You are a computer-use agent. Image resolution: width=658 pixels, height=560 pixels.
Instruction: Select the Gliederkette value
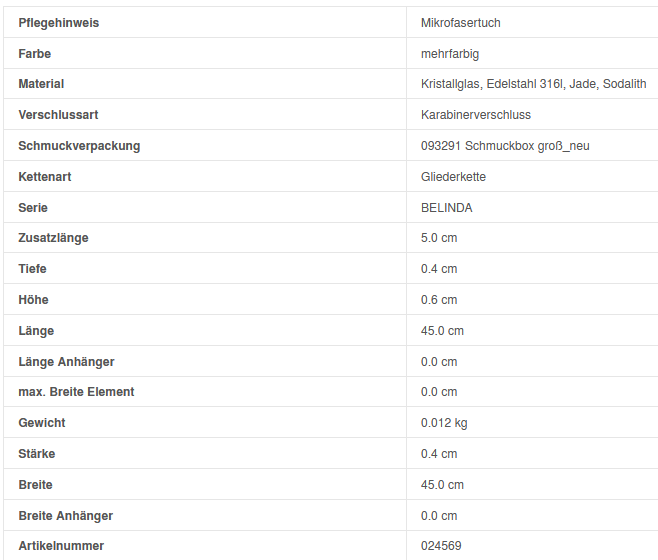tap(454, 177)
